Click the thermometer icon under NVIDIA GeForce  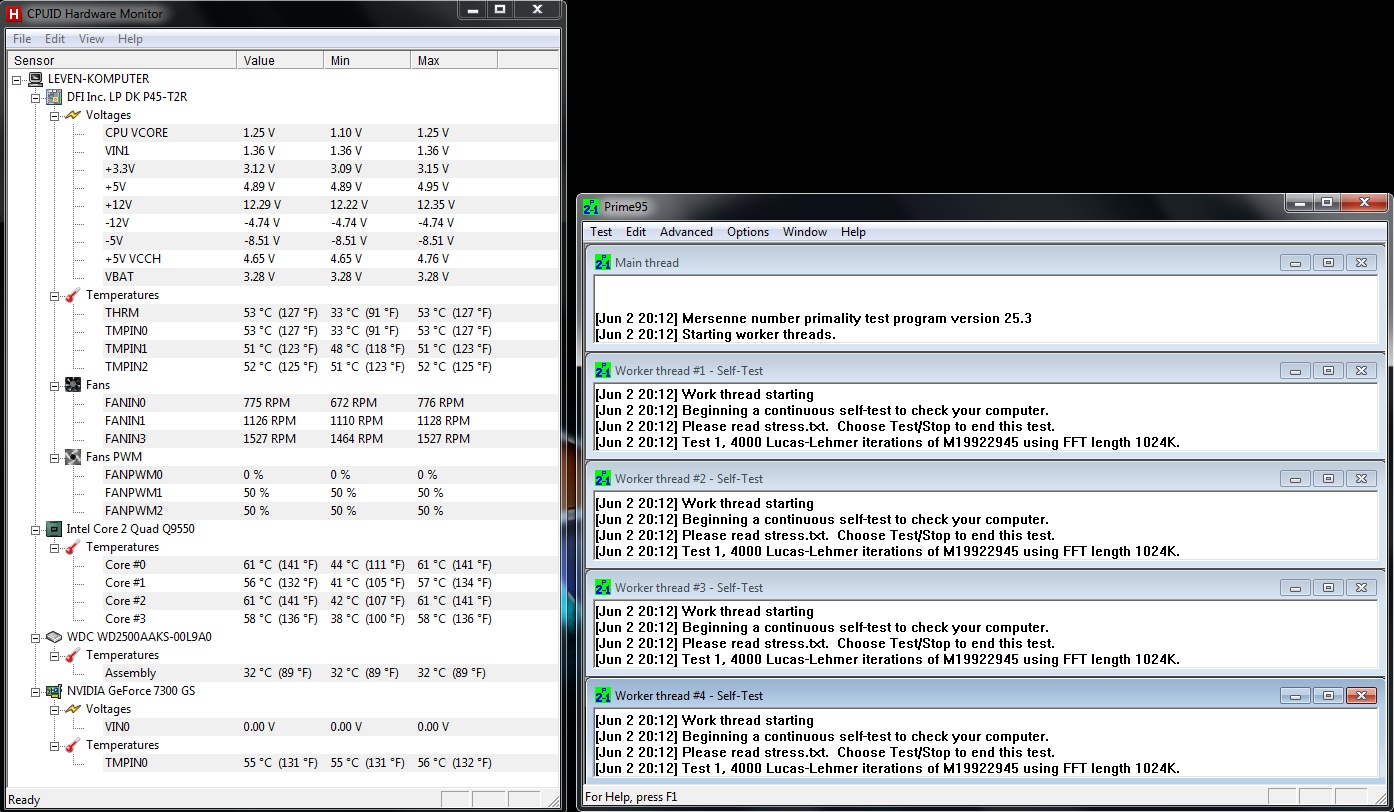73,745
